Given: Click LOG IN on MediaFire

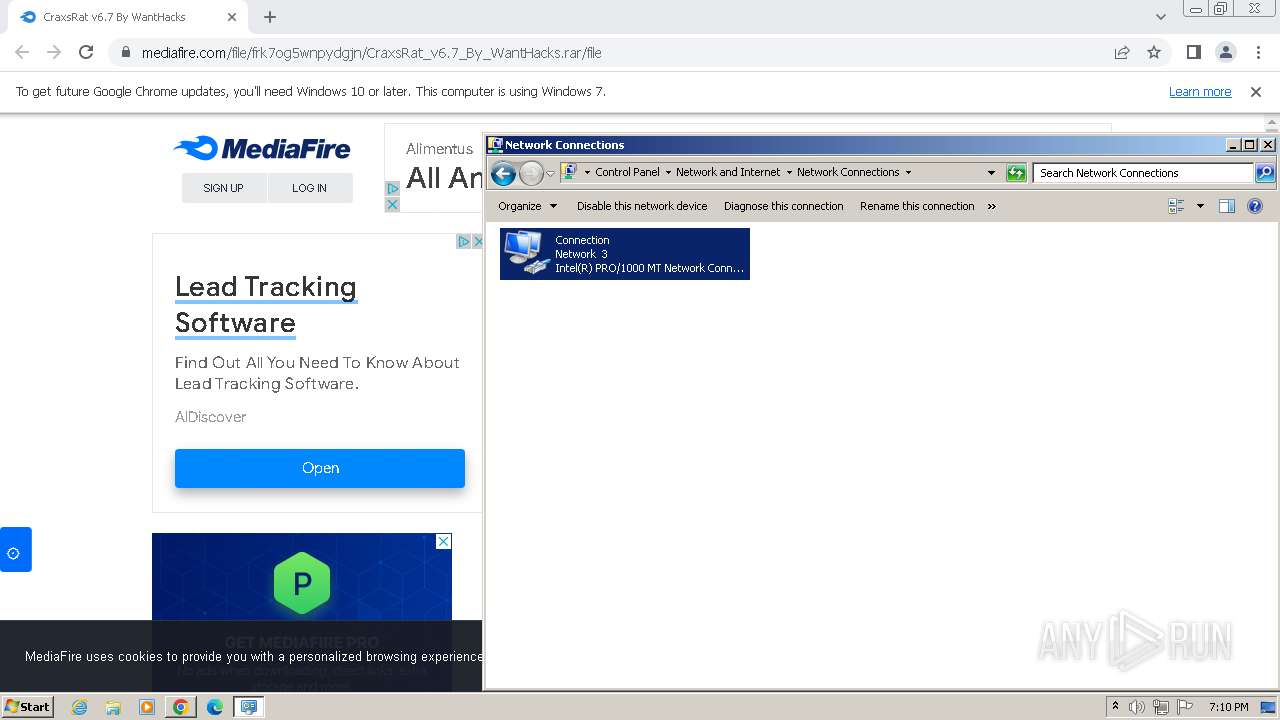Looking at the screenshot, I should 310,188.
